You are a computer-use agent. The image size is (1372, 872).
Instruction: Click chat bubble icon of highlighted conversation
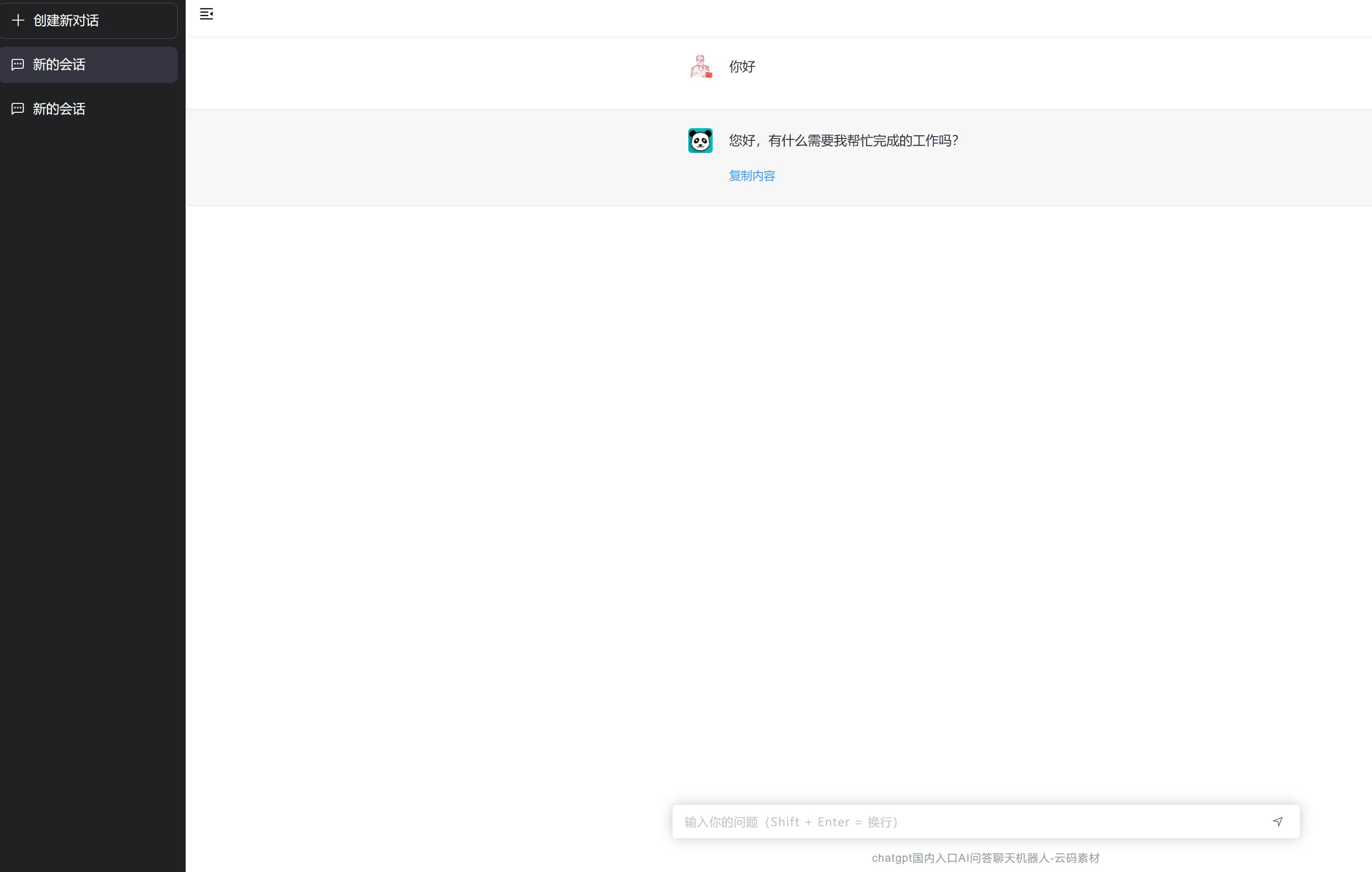[x=18, y=65]
